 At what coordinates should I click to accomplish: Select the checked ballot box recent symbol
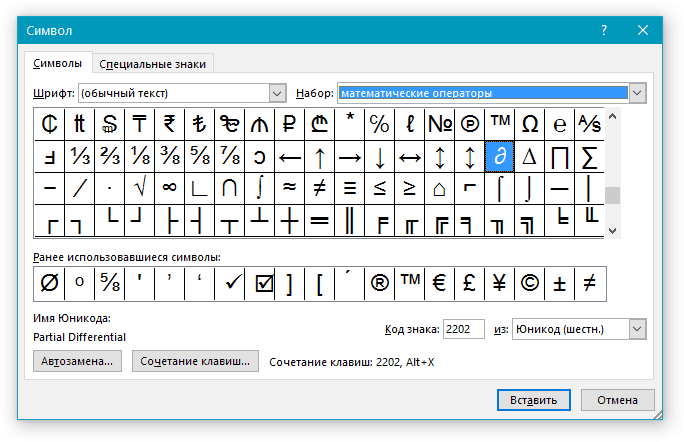(x=260, y=284)
